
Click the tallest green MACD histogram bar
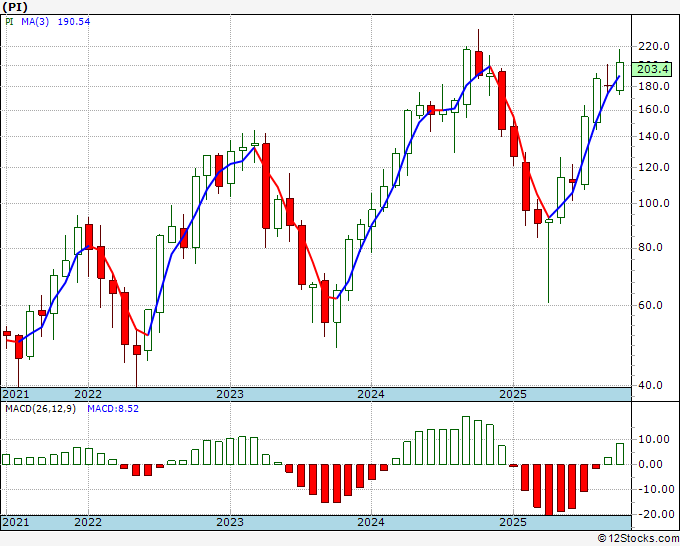(466, 441)
